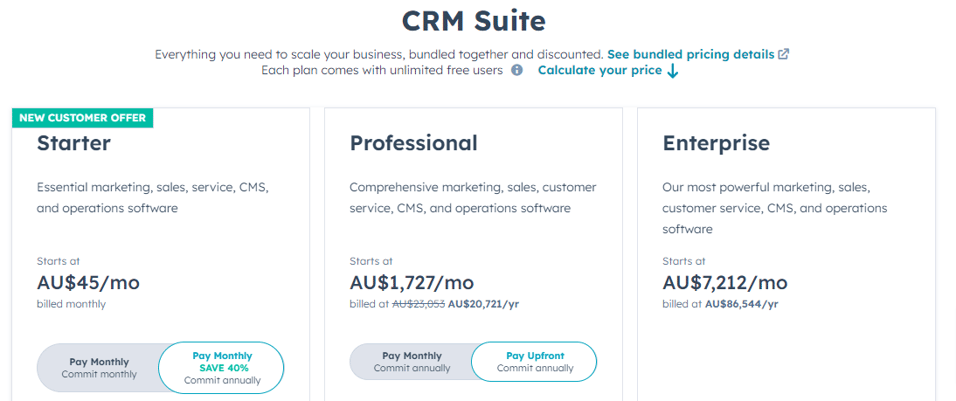Click the AU$1,727/mo price
This screenshot has height=401, width=956.
pos(412,283)
